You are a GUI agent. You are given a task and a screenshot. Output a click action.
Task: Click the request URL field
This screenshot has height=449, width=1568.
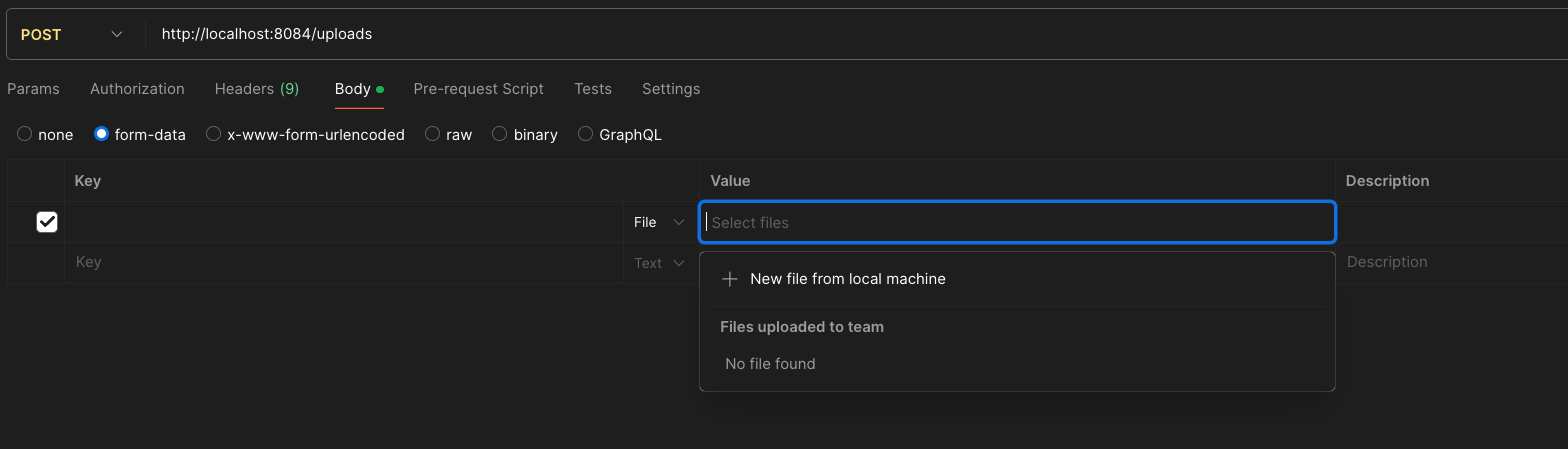(800, 34)
